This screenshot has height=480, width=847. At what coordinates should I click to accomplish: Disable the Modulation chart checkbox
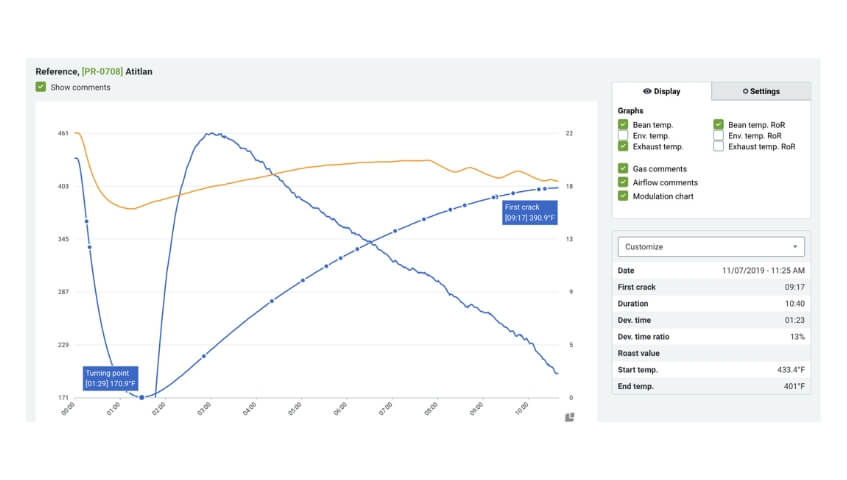[624, 196]
